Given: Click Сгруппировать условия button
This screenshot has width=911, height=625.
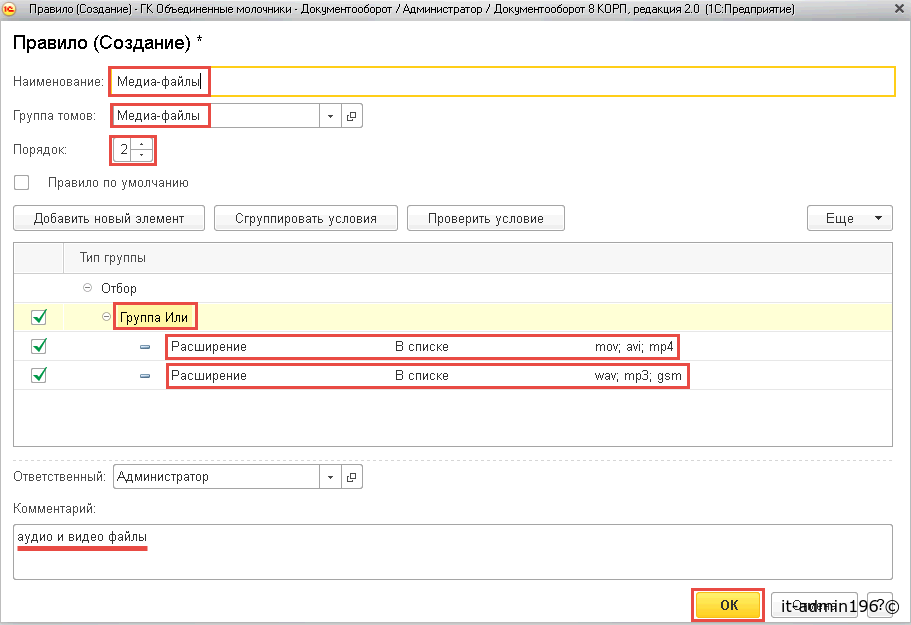Looking at the screenshot, I should coord(306,218).
